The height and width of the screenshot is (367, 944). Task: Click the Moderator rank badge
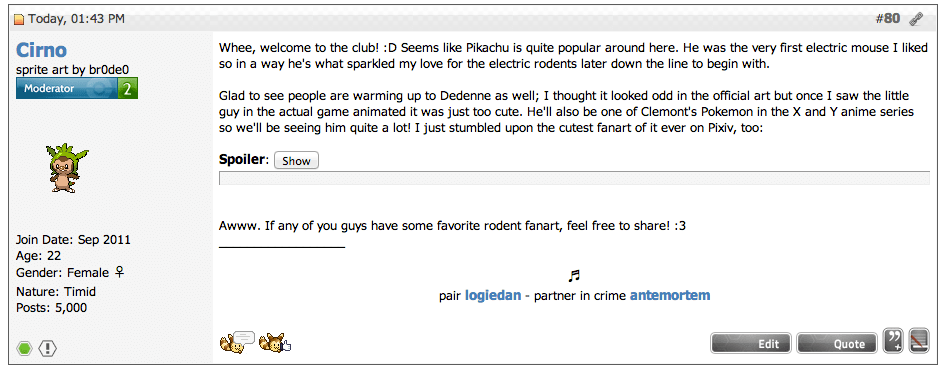click(x=67, y=88)
